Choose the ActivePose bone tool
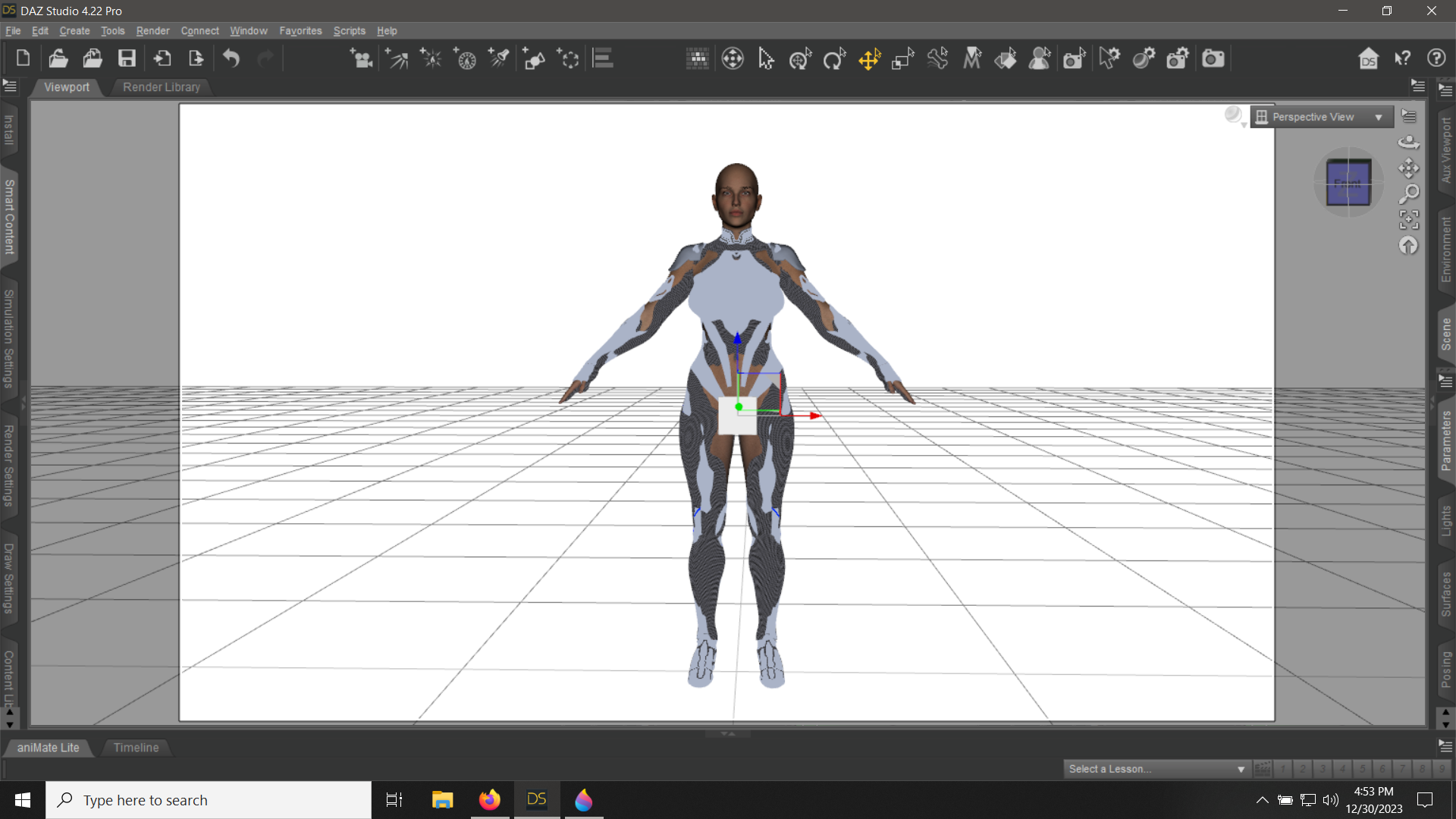Screen dimensions: 1456x819 (x=937, y=58)
